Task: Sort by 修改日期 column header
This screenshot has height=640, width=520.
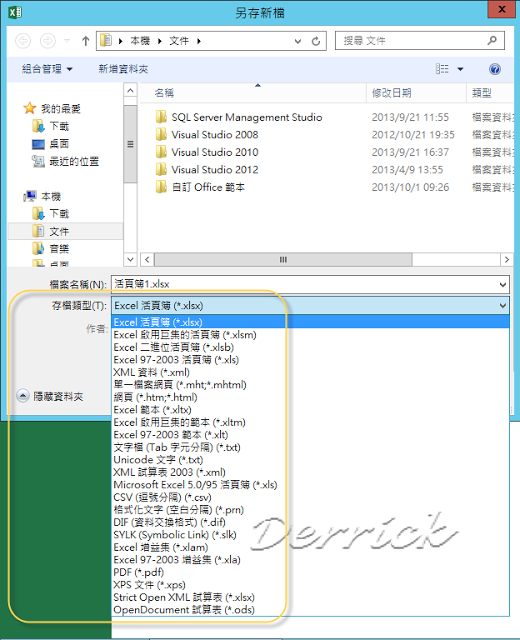Action: point(416,93)
